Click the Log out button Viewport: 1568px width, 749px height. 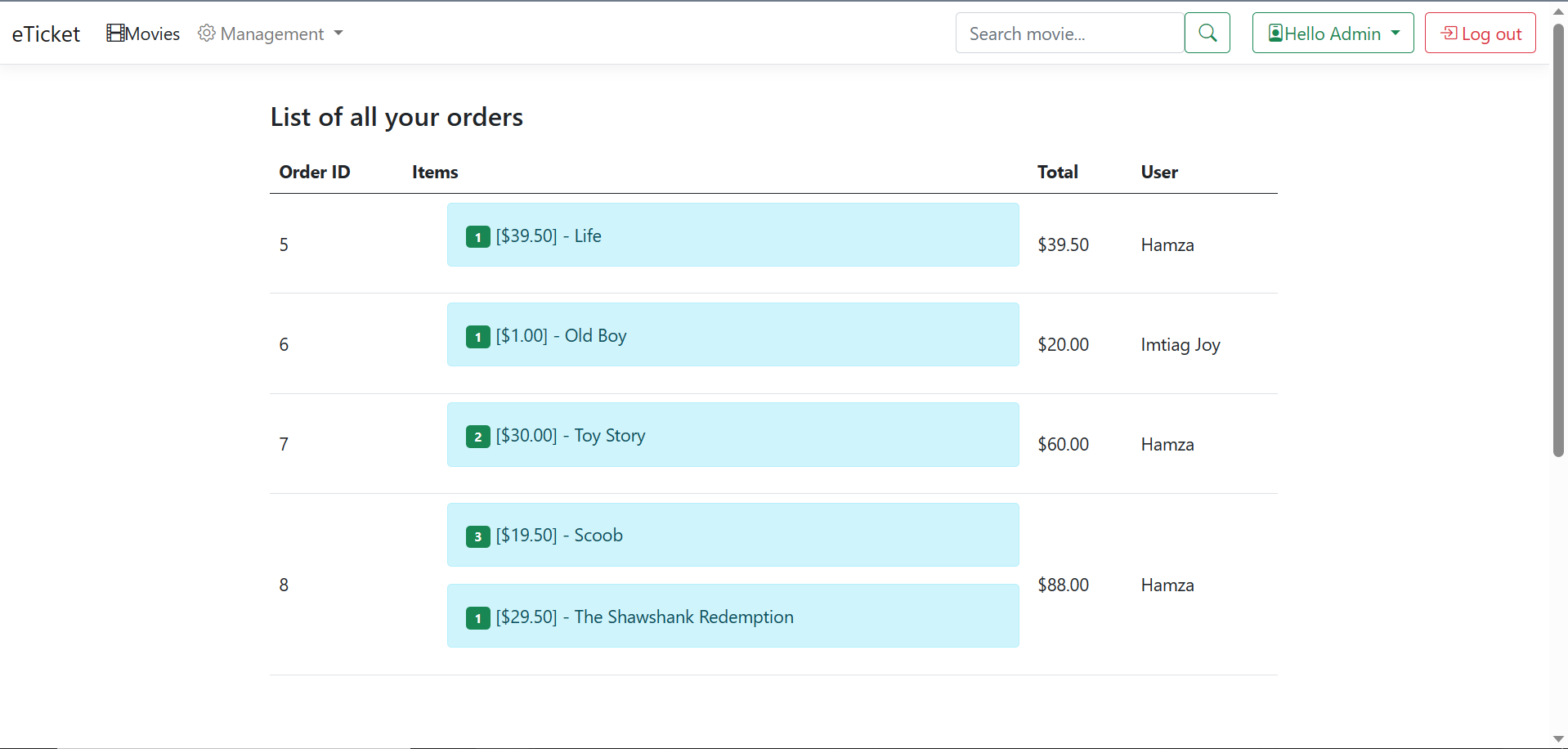coord(1480,33)
